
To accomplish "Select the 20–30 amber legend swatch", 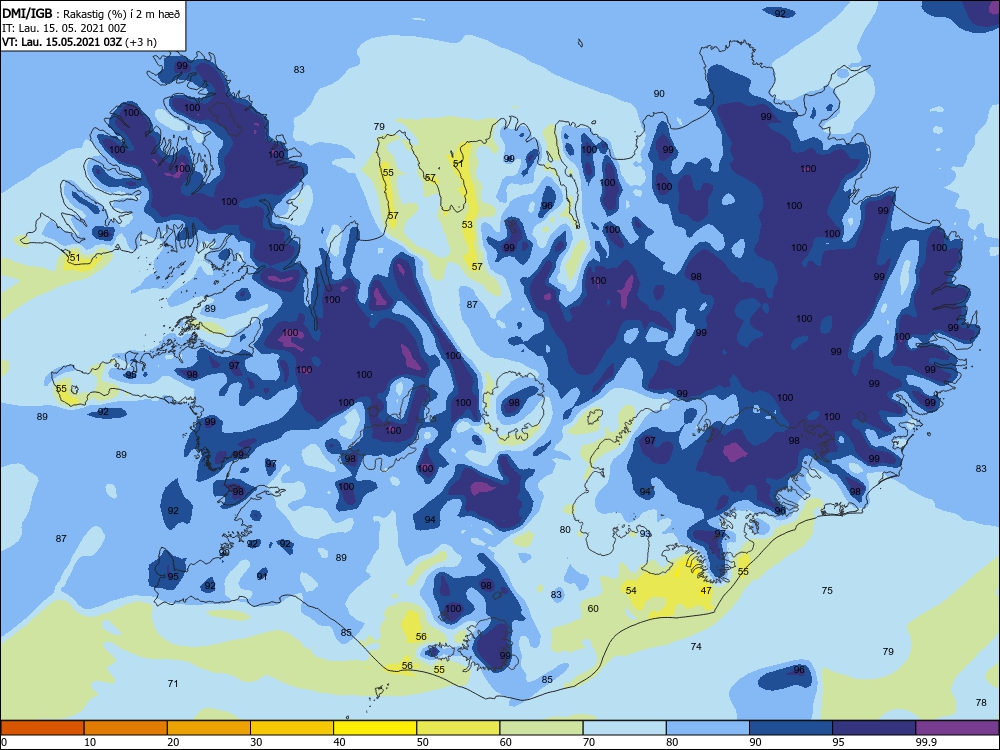I will 209,728.
